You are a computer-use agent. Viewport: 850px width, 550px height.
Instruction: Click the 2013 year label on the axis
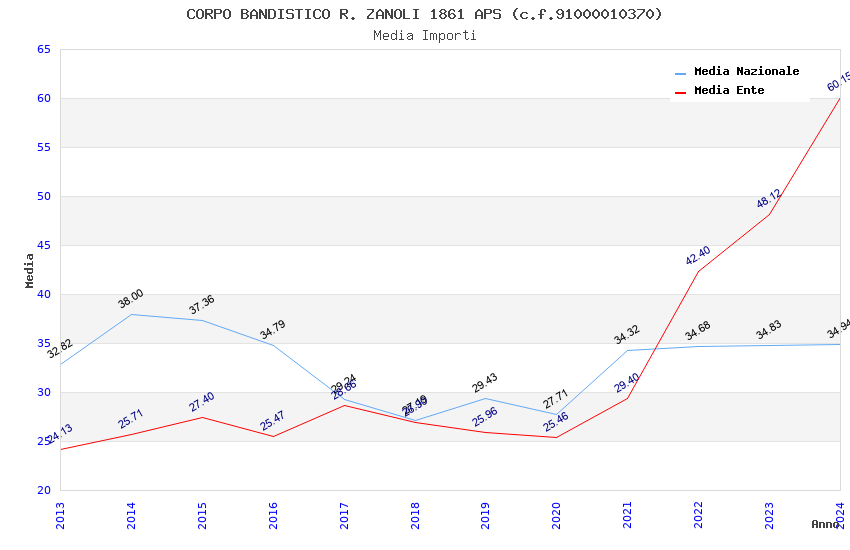[x=60, y=515]
